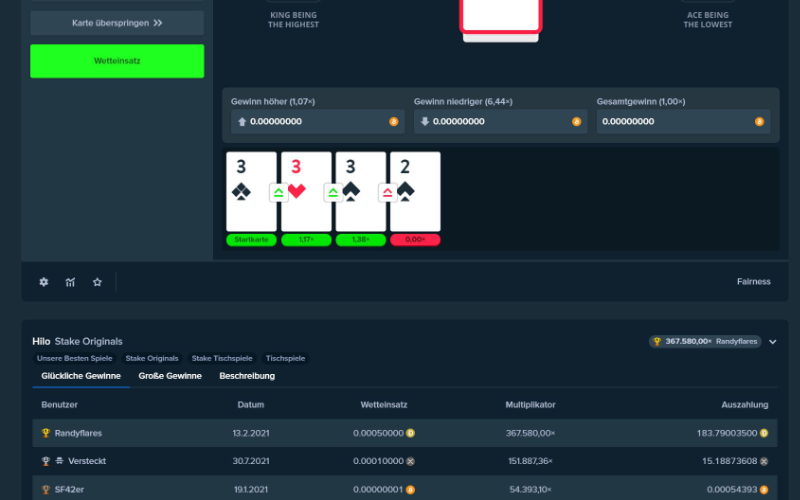Open live statistics chart icon
Screen dimensions: 800x500
[x=71, y=282]
